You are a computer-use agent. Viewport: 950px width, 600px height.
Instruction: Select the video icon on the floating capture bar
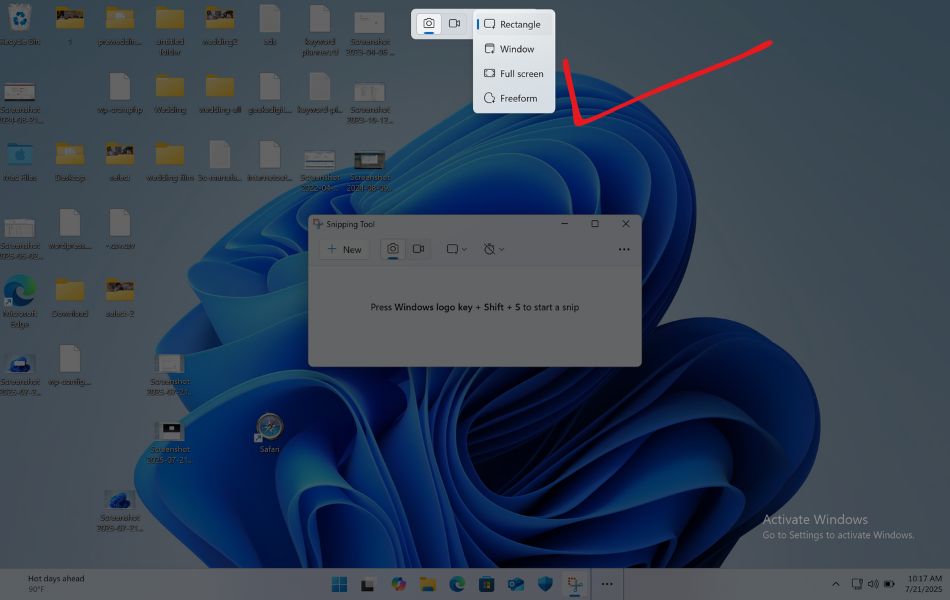[454, 23]
